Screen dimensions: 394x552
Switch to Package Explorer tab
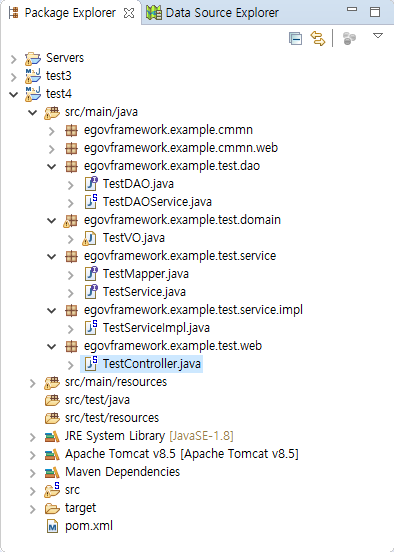pyautogui.click(x=70, y=13)
